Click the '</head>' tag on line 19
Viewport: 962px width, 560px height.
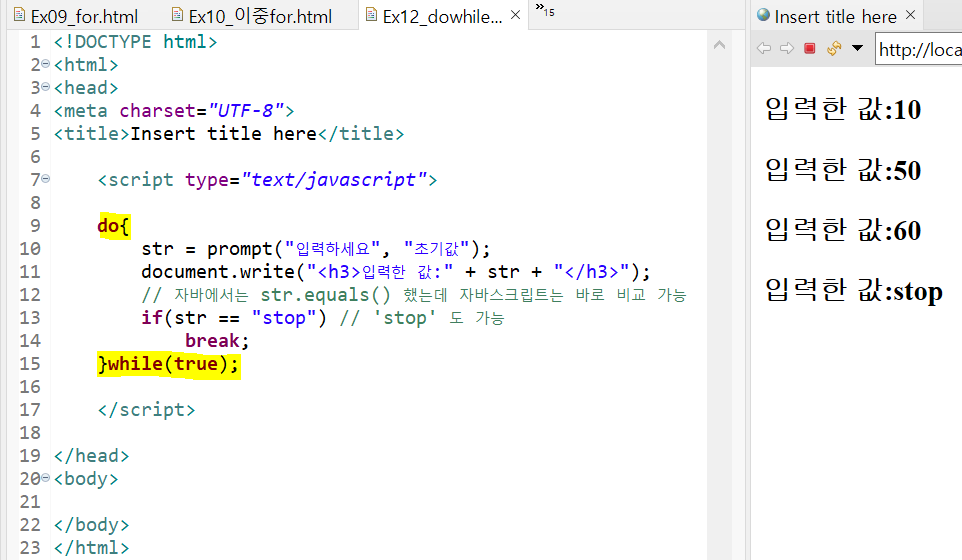point(91,456)
